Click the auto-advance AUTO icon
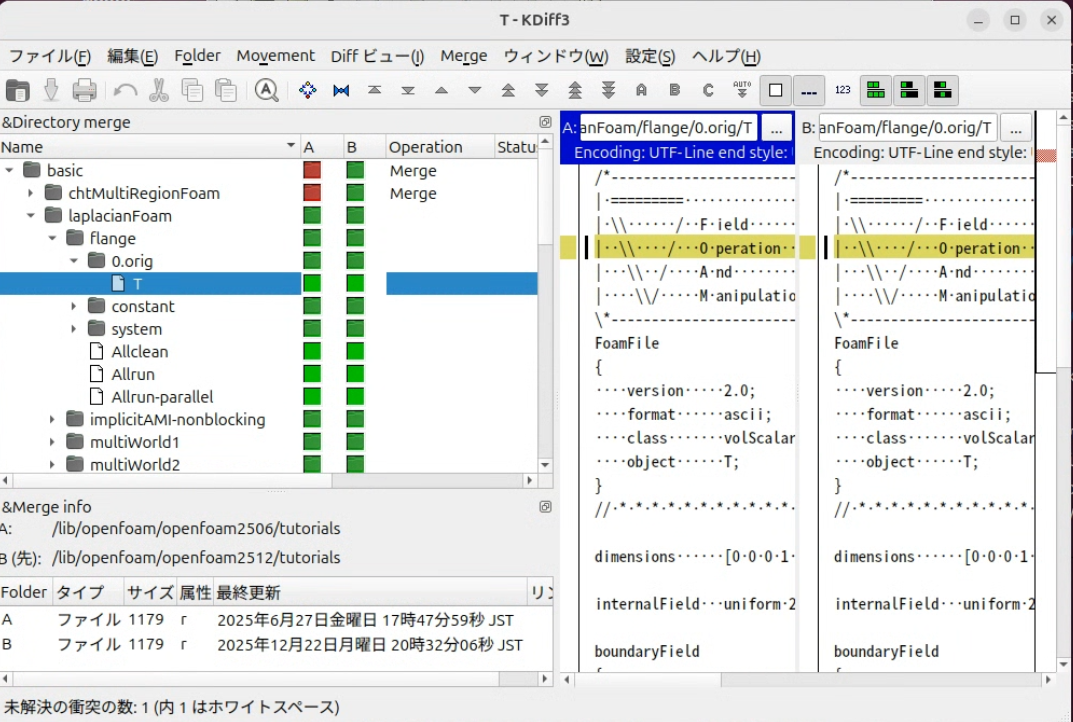 [741, 90]
